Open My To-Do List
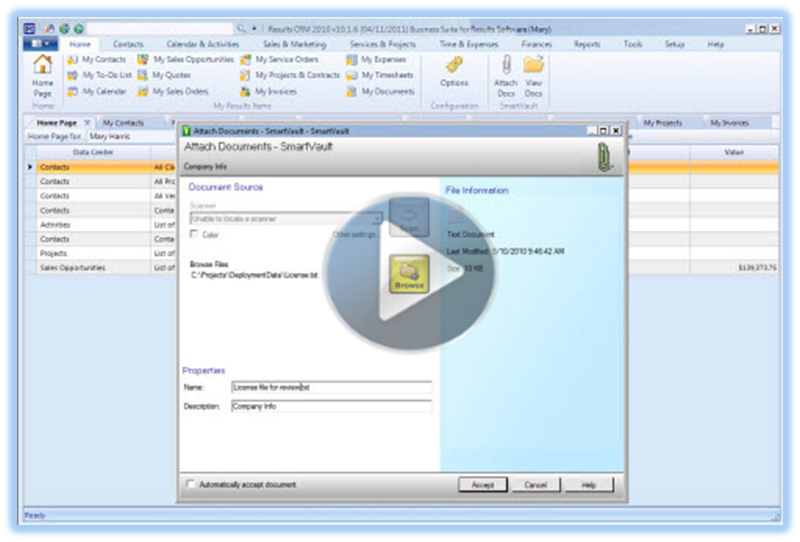 point(100,76)
